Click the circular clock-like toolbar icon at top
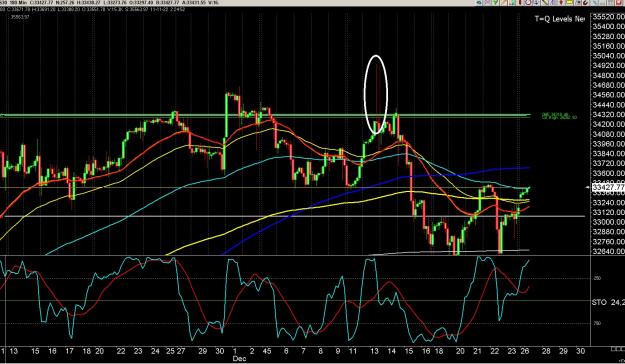Viewport: 625px width, 364px height. click(x=528, y=3)
